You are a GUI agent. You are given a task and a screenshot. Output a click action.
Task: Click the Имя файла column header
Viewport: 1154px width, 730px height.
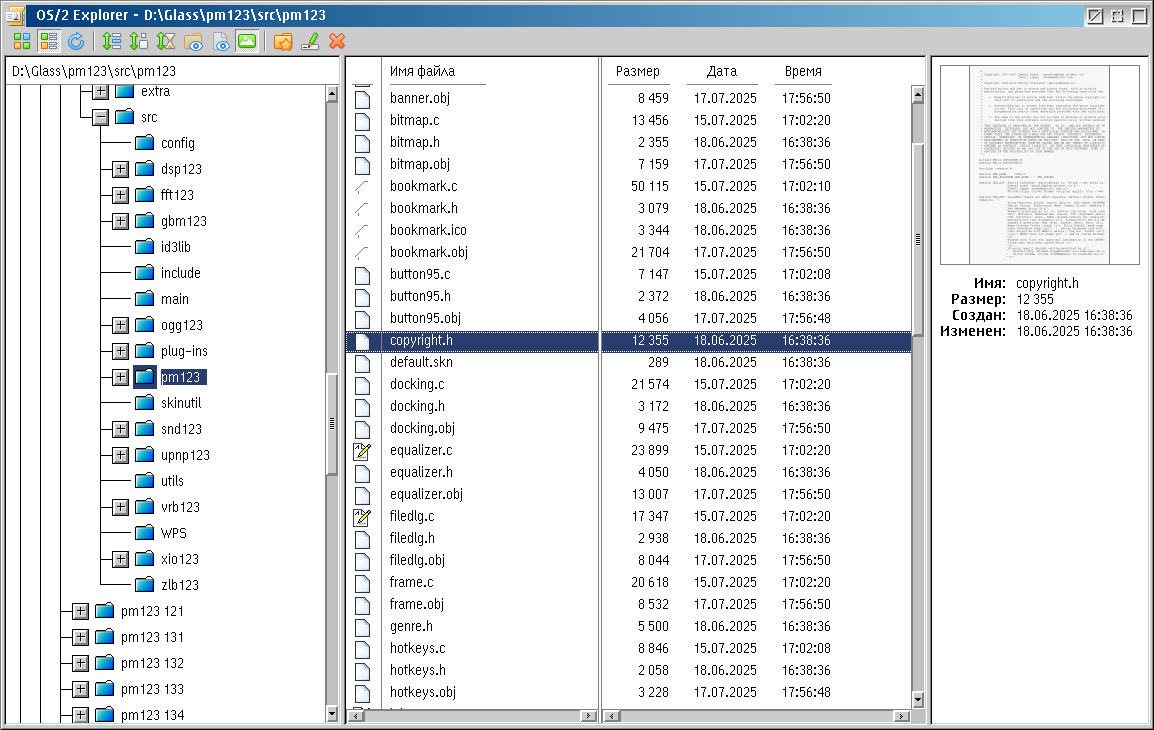click(422, 71)
